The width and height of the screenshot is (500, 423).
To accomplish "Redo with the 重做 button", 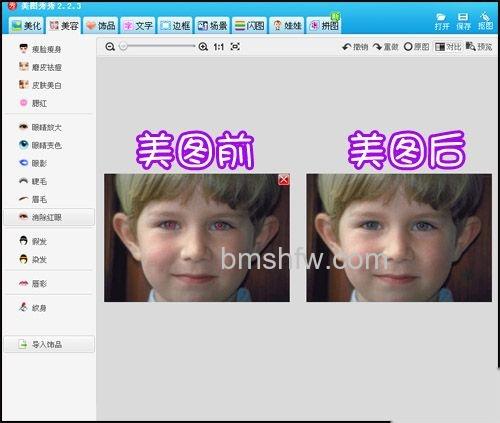I will point(386,47).
